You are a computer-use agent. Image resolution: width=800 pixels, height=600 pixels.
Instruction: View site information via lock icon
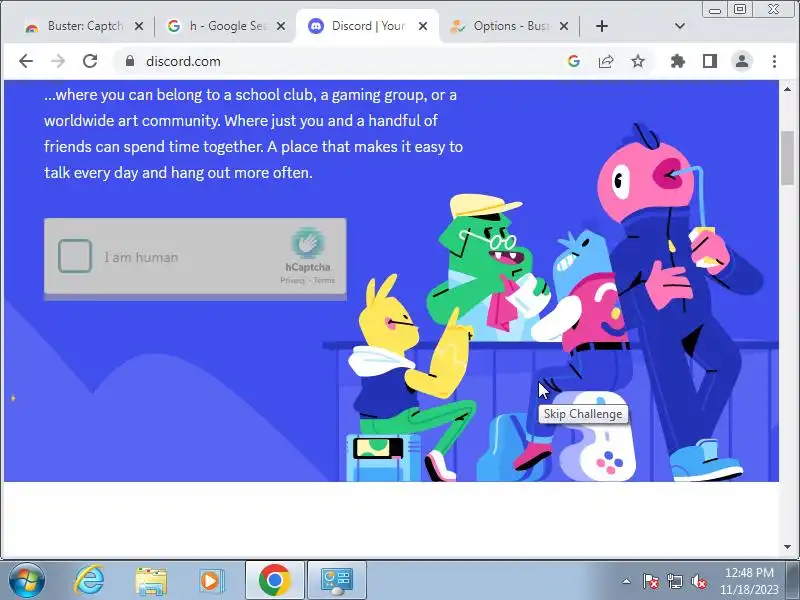coord(130,61)
